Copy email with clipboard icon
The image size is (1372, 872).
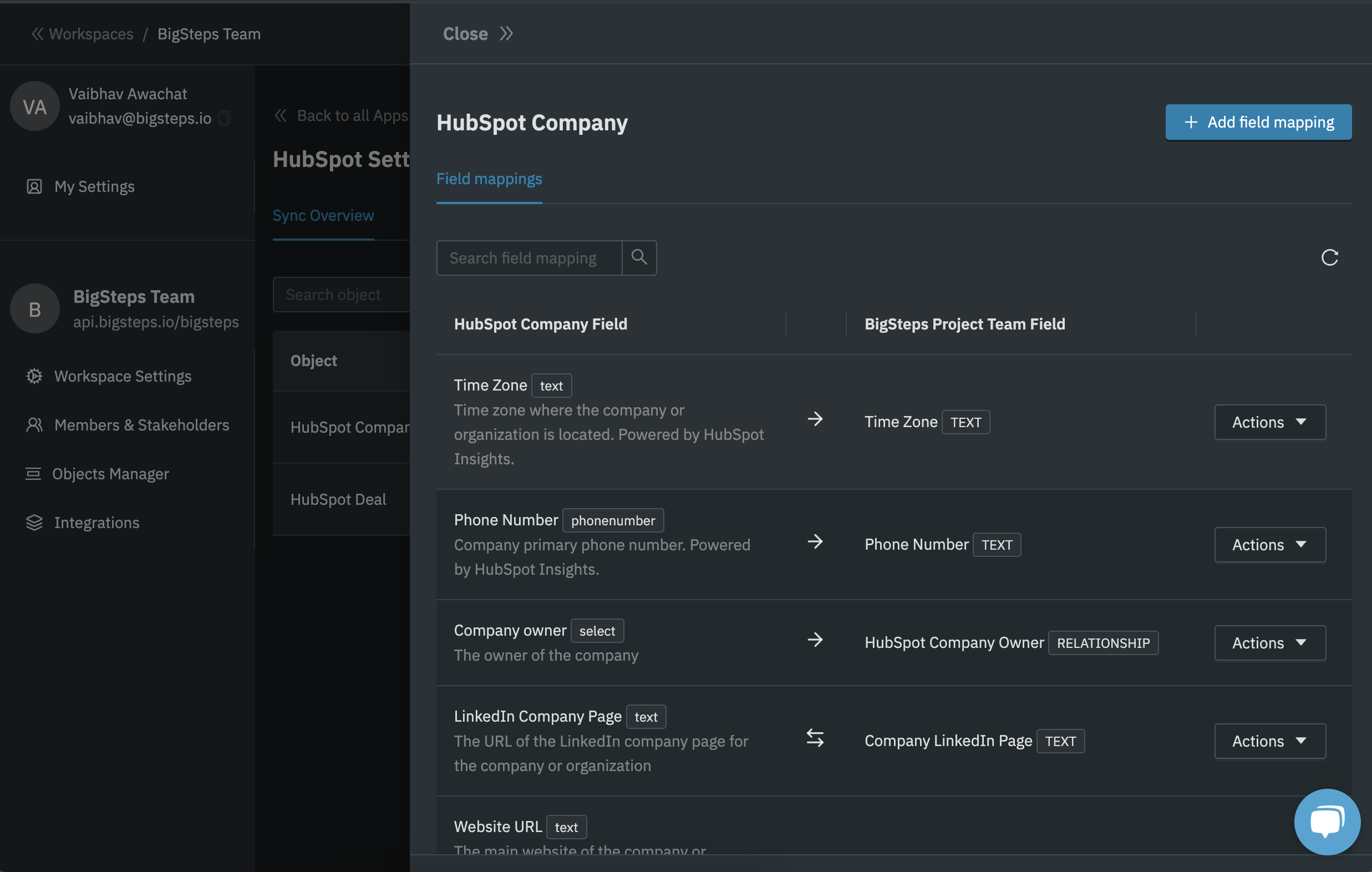[x=224, y=118]
